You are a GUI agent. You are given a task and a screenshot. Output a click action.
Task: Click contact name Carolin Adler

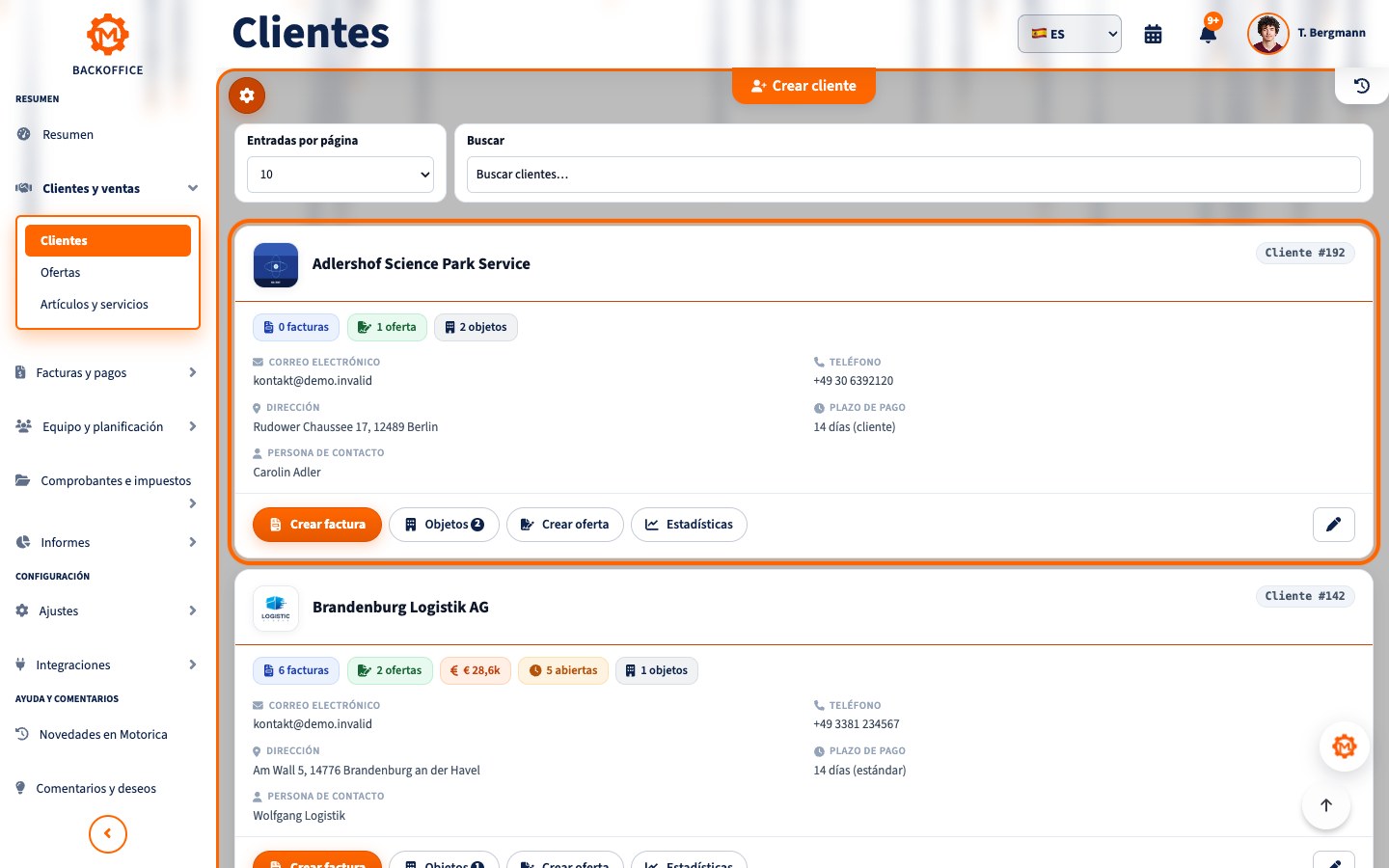286,473
